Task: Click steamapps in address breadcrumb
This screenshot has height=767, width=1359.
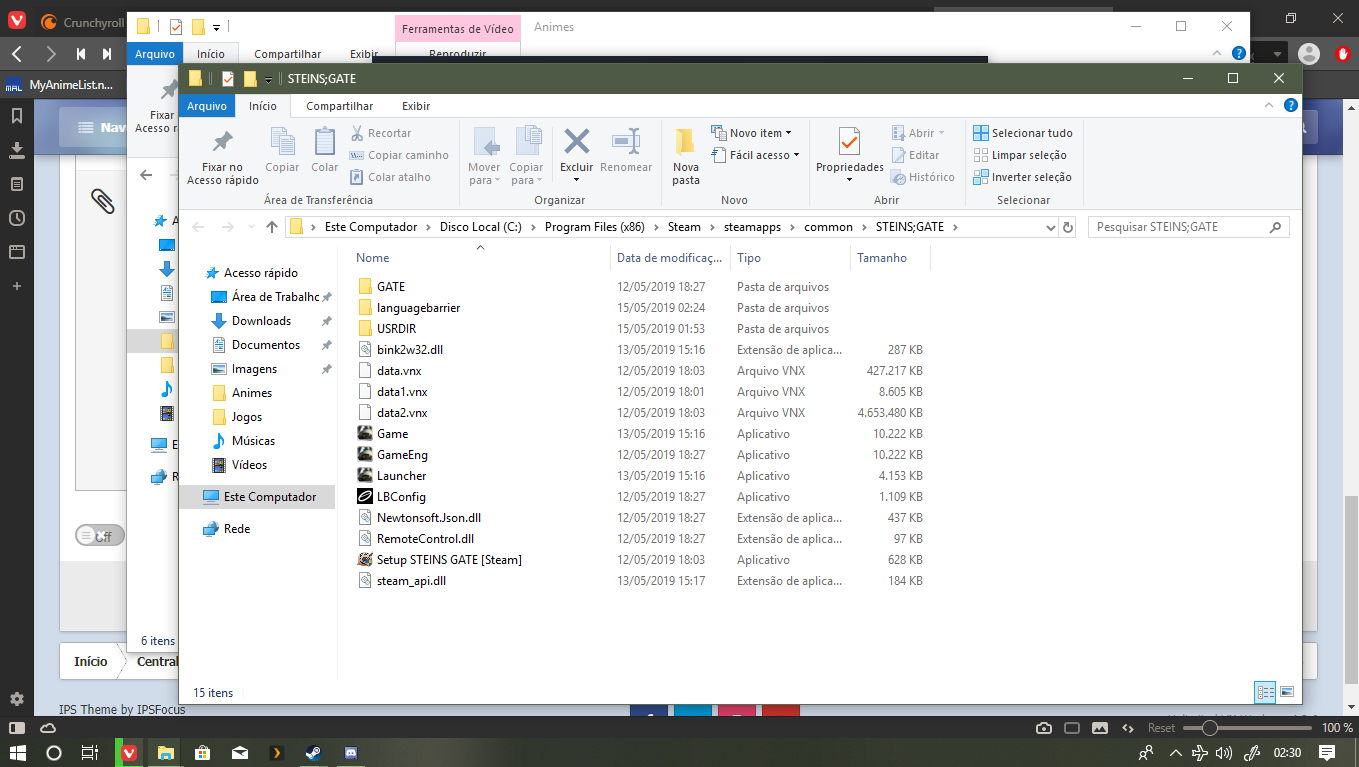Action: point(752,227)
